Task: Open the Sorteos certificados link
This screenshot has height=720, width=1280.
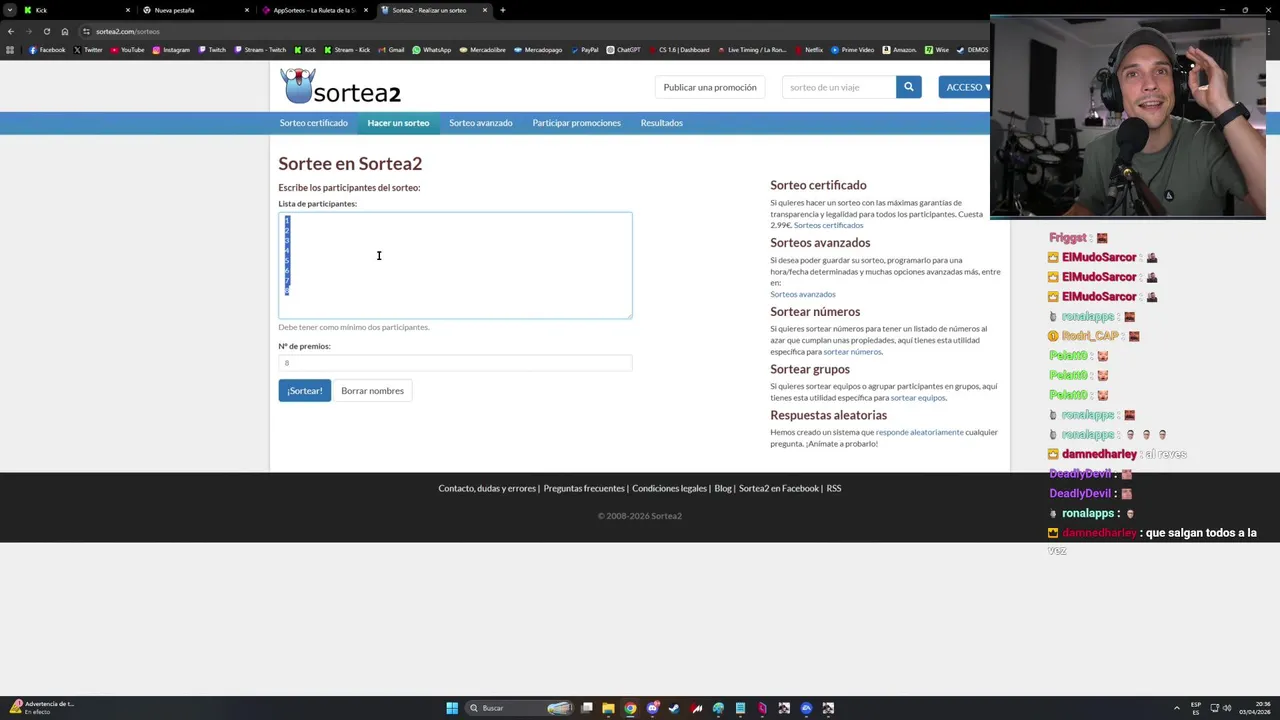Action: coord(828,225)
